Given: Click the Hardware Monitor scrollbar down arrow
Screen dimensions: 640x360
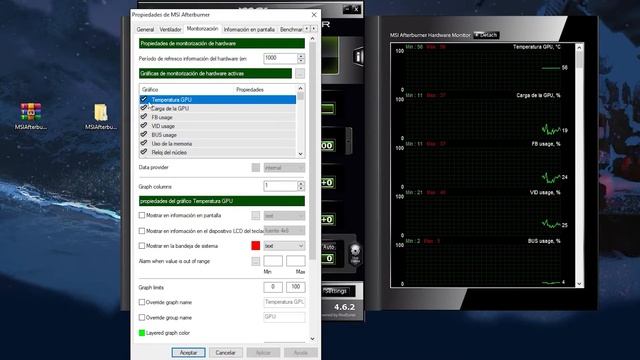Looking at the screenshot, I should (579, 284).
